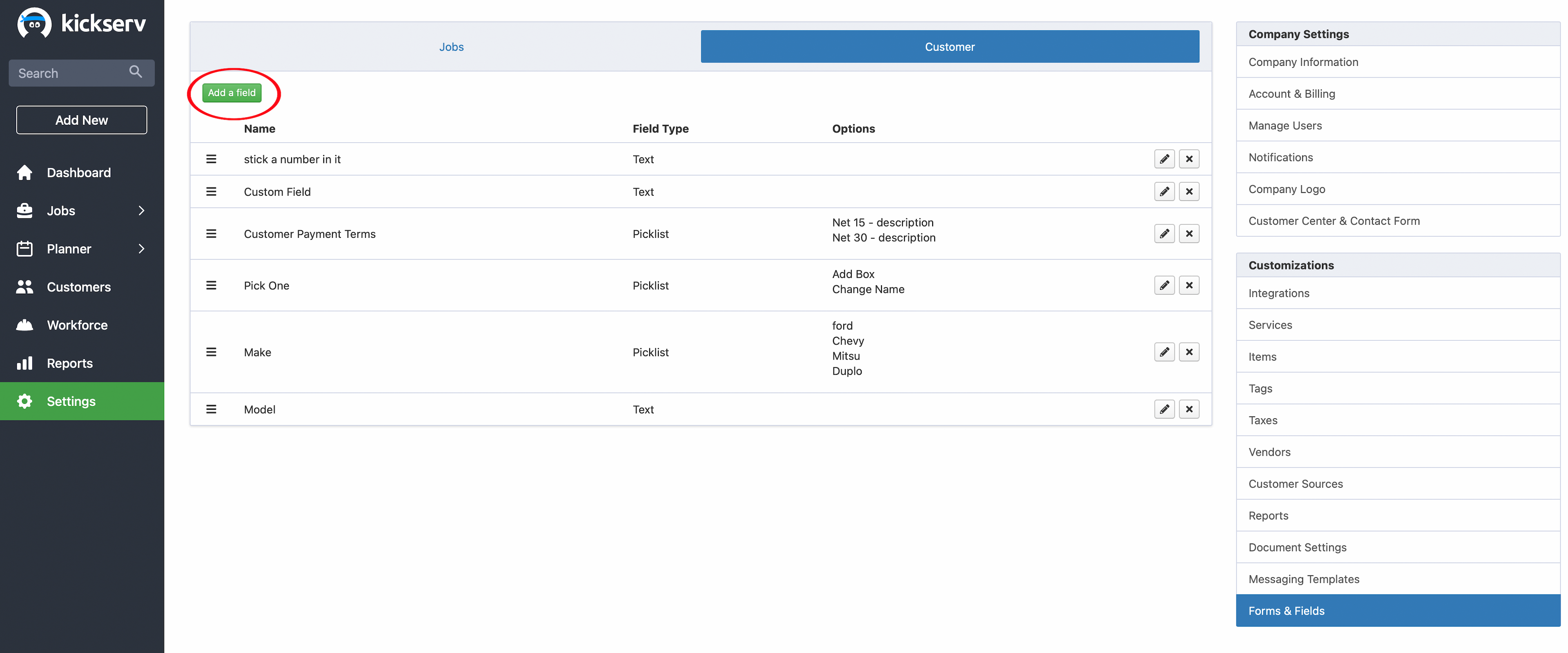Open Document Settings in Customizations
1568x653 pixels.
click(x=1297, y=547)
